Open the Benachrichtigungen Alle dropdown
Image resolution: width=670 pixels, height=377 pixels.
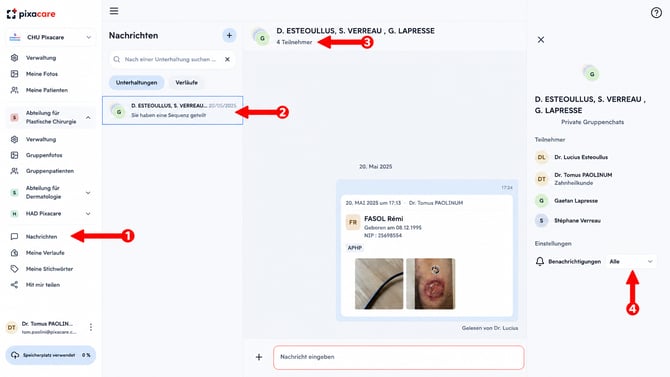[x=631, y=261]
